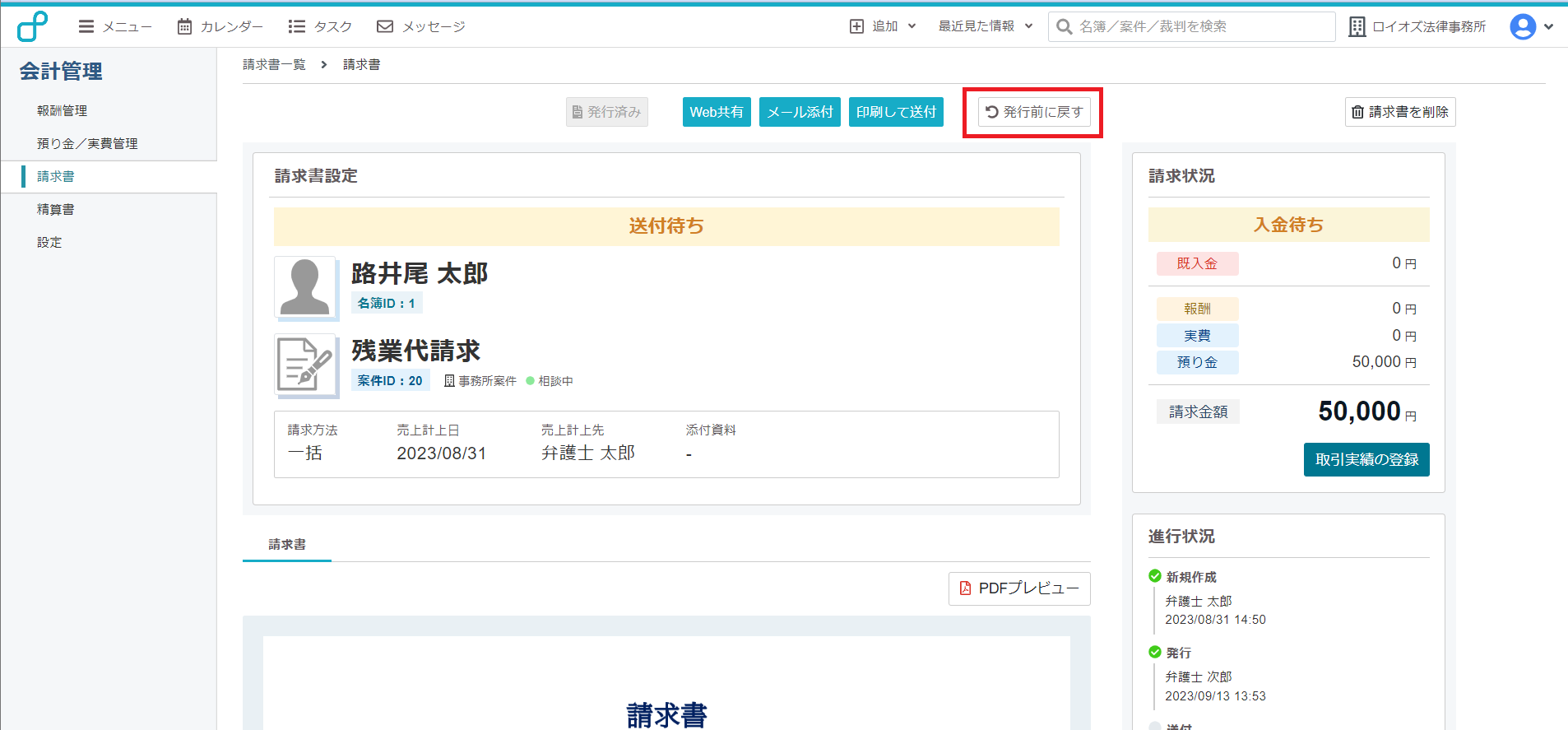This screenshot has width=1568, height=730.
Task: Click the メール添付 button
Action: click(800, 112)
